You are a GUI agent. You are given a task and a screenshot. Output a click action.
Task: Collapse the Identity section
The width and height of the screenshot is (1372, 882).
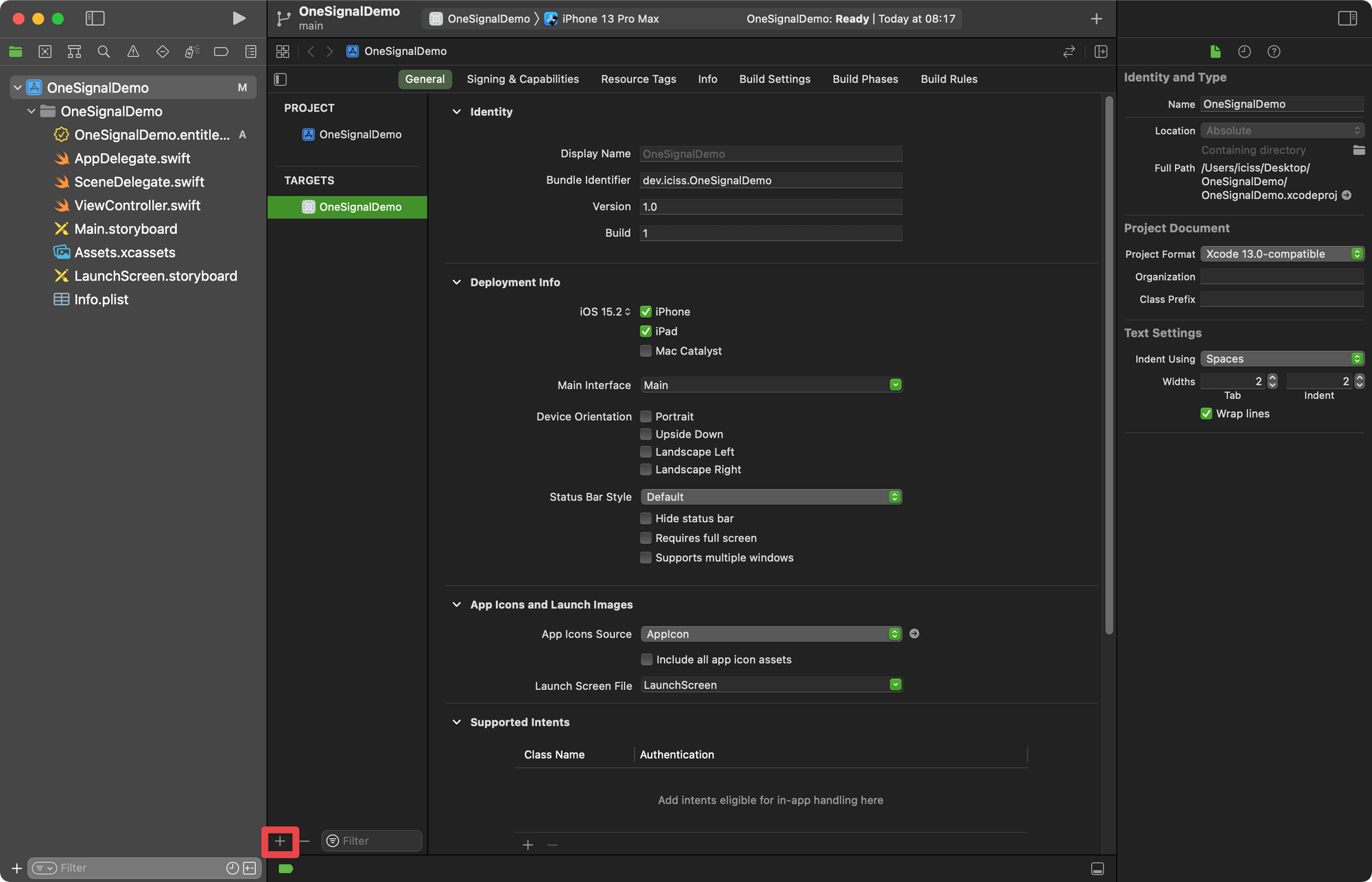(x=457, y=112)
